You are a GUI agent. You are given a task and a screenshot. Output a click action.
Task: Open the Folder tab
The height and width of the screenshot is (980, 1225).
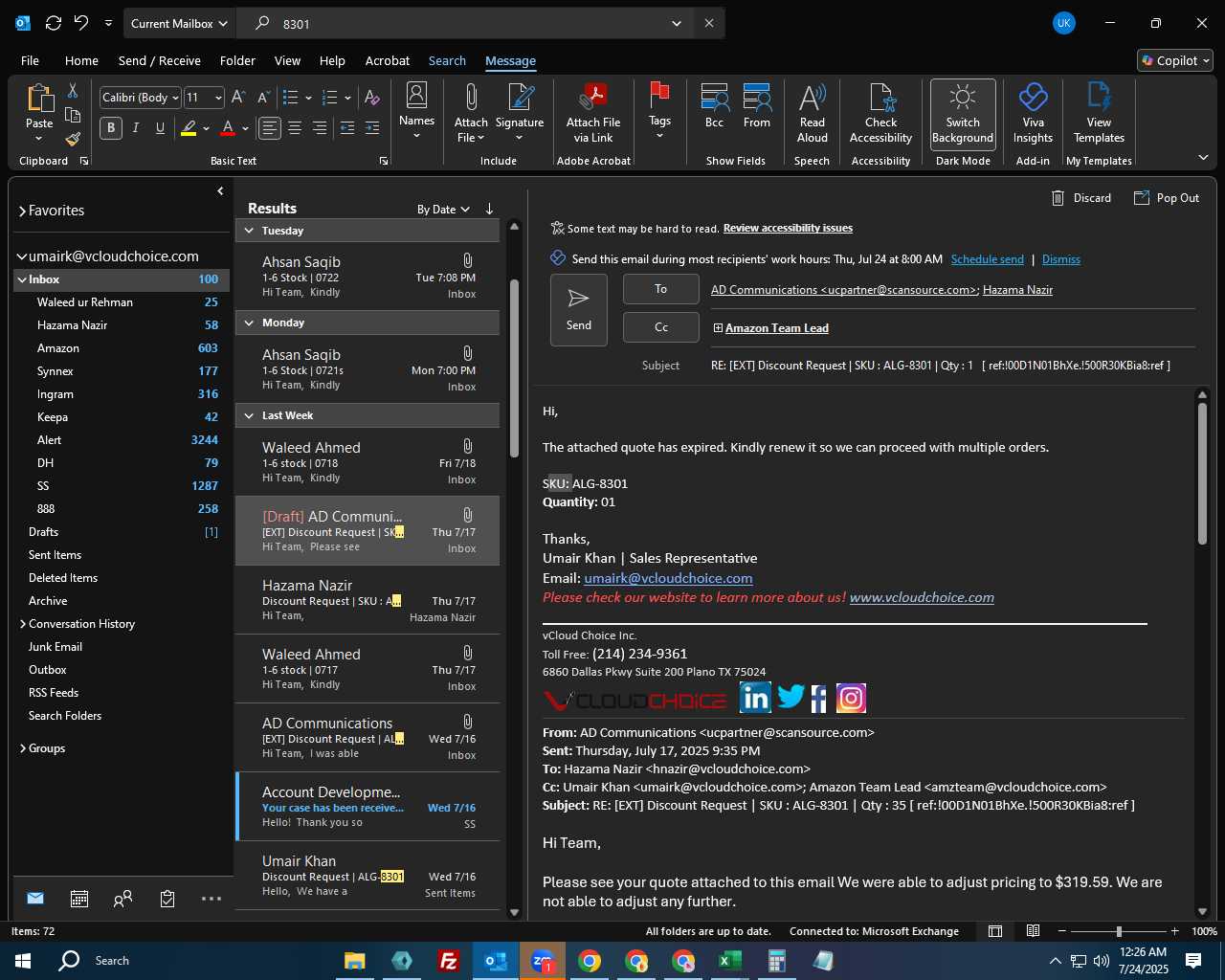237,60
